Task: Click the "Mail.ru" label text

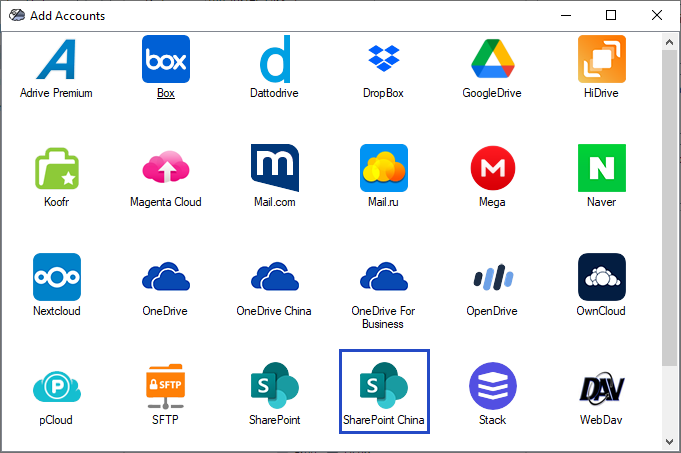Action: click(383, 202)
